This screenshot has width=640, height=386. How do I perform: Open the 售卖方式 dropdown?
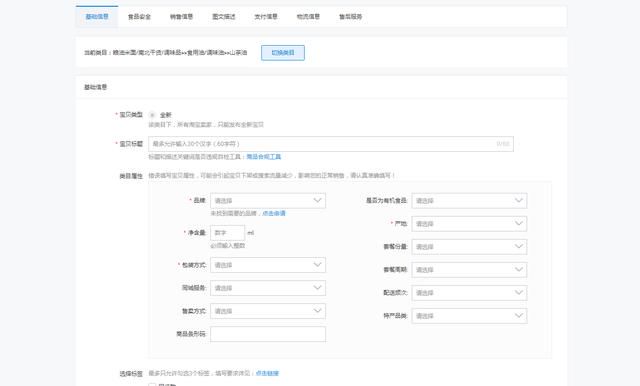point(268,311)
